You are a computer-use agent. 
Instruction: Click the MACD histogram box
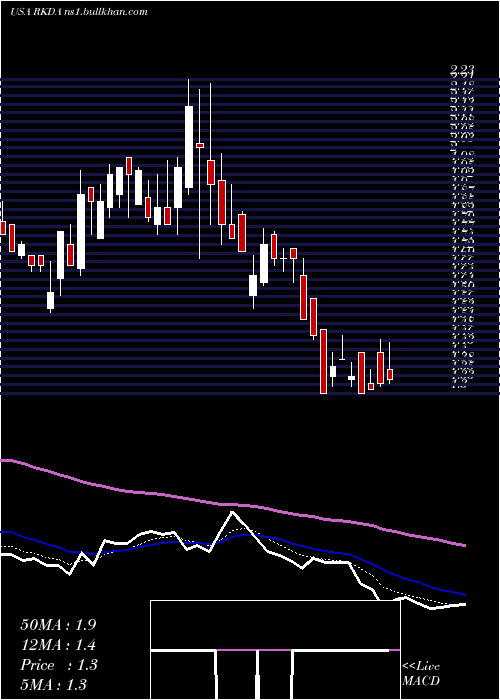(x=275, y=650)
